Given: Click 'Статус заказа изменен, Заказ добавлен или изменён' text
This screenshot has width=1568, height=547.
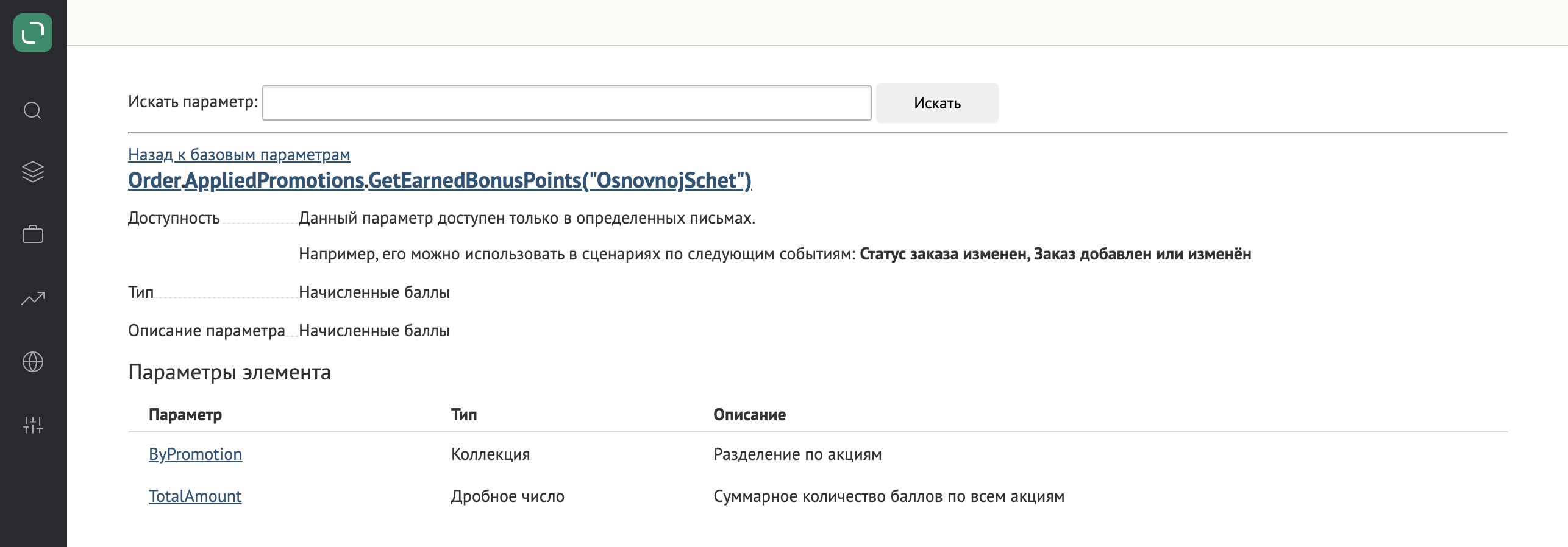Looking at the screenshot, I should click(x=1055, y=254).
